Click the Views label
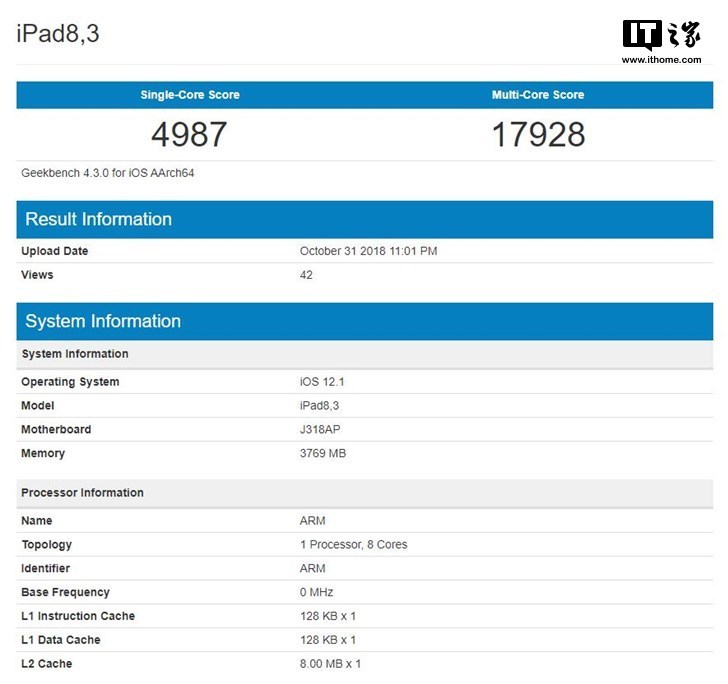Viewport: 728px width, 684px height. tap(37, 274)
